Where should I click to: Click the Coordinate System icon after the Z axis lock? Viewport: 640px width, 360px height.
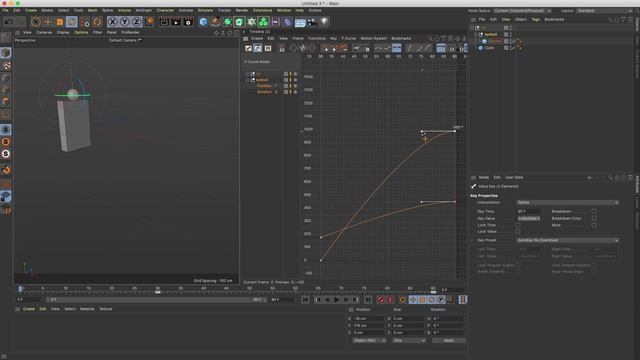click(149, 22)
